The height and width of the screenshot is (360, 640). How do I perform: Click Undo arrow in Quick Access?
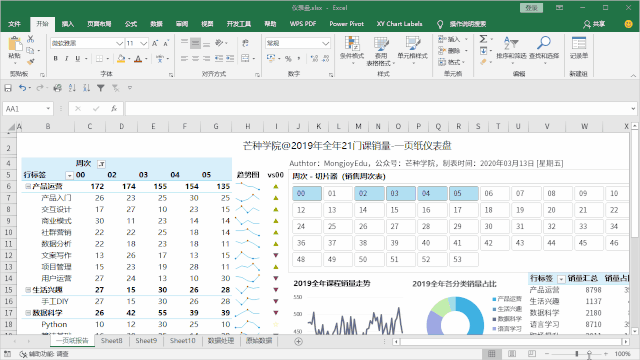coord(22,88)
